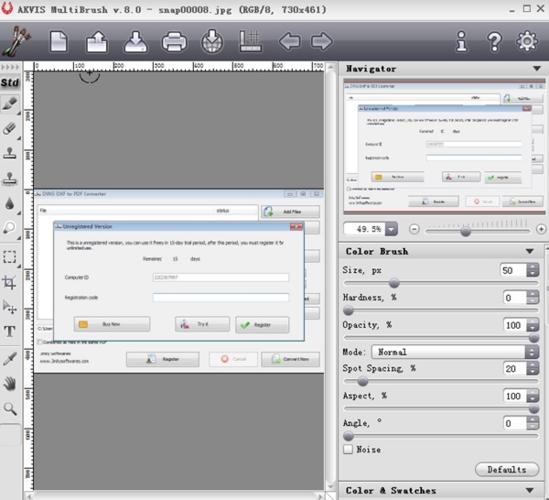The image size is (549, 500).
Task: Click the AKVIS MultiBrush brushes logo icon
Action: 16,41
